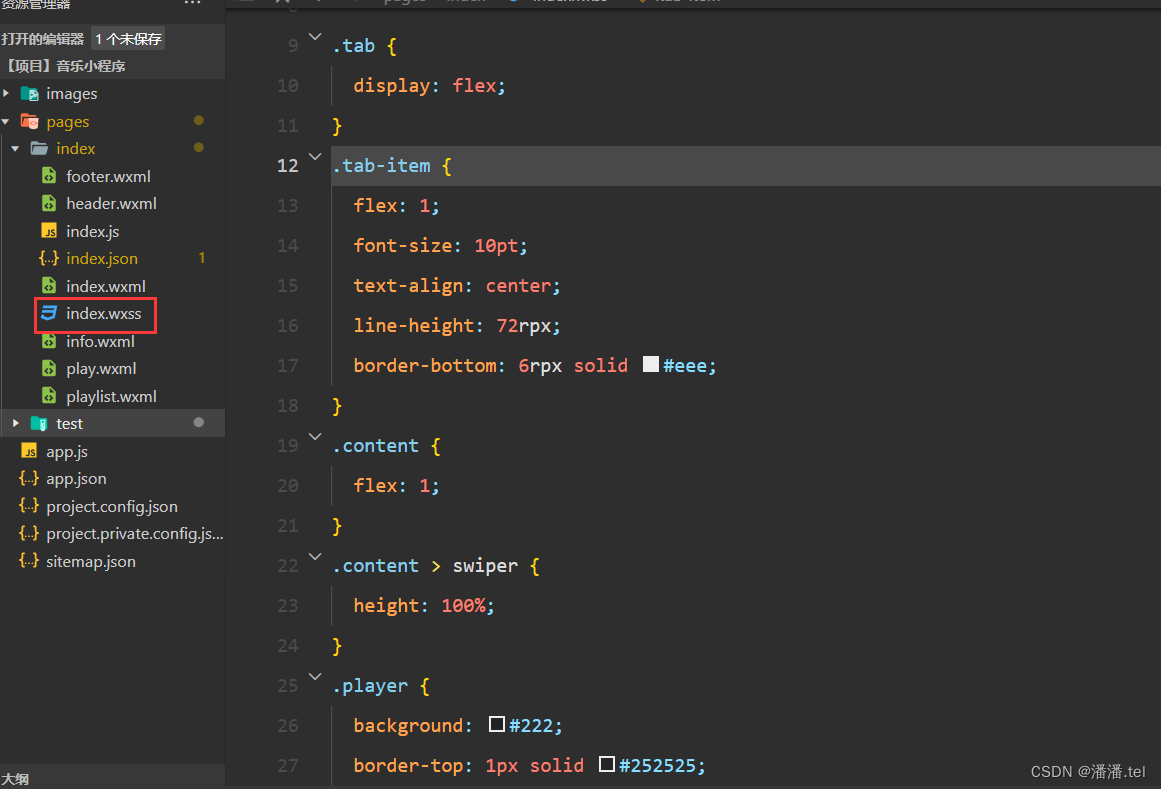
Task: Click the .tab-item selector text
Action: click(381, 166)
